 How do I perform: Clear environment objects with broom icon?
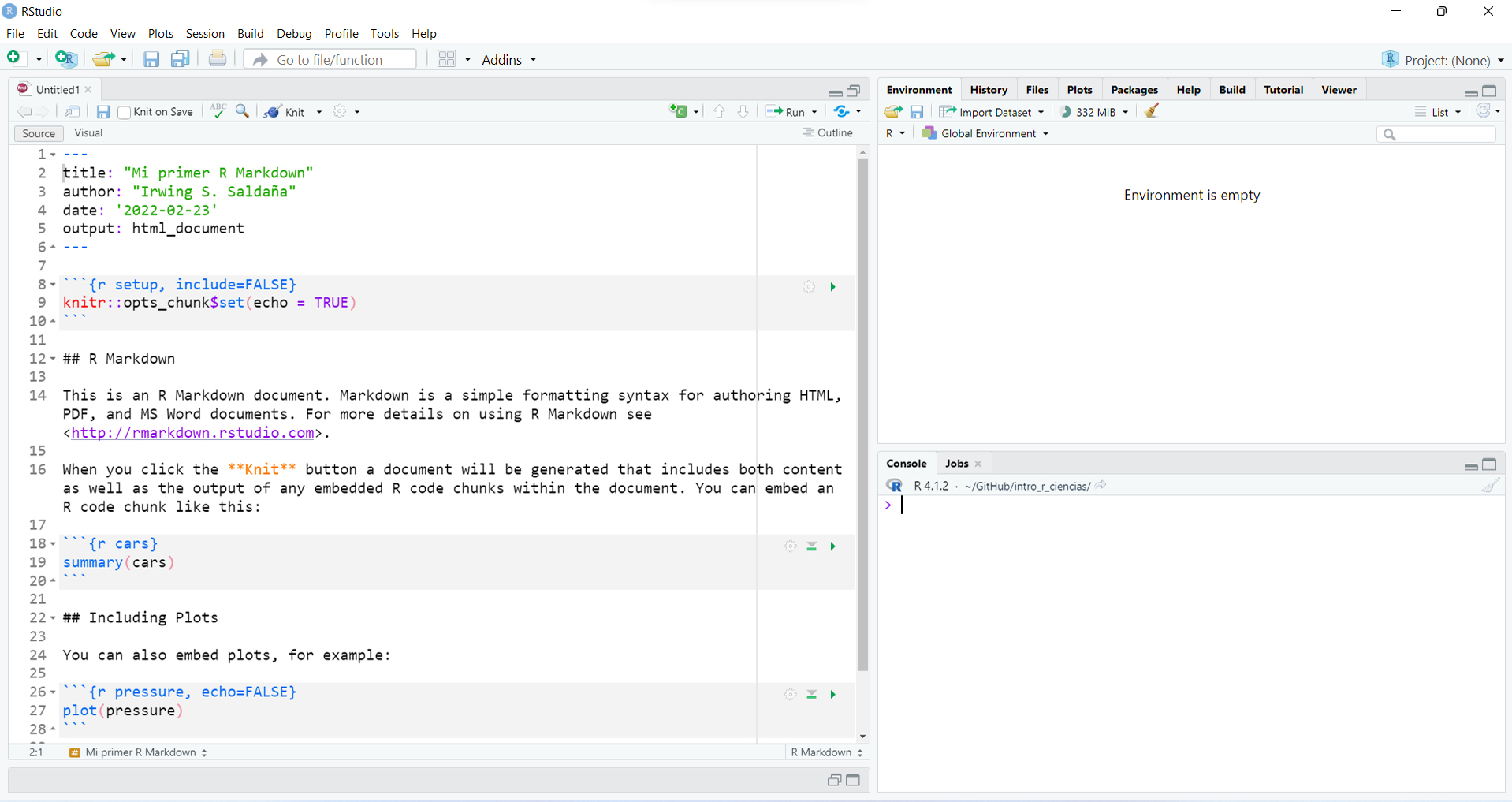pyautogui.click(x=1152, y=111)
